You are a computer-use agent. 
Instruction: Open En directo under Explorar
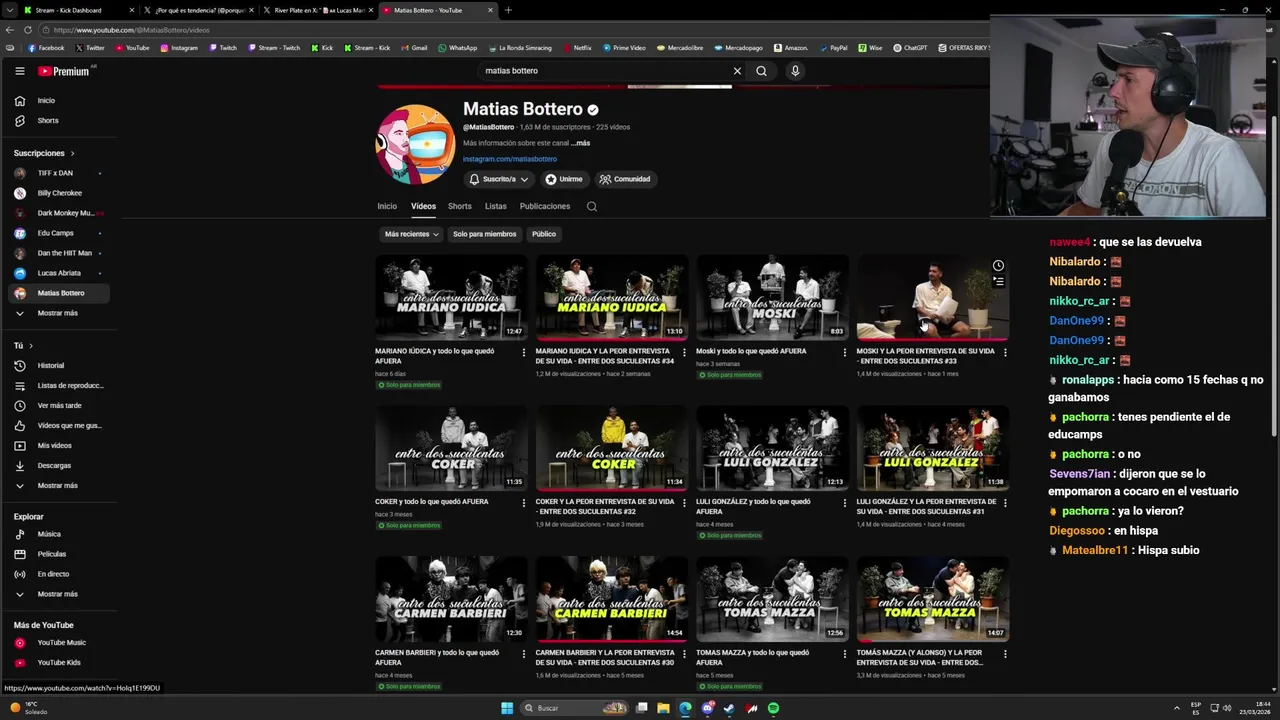(x=59, y=574)
